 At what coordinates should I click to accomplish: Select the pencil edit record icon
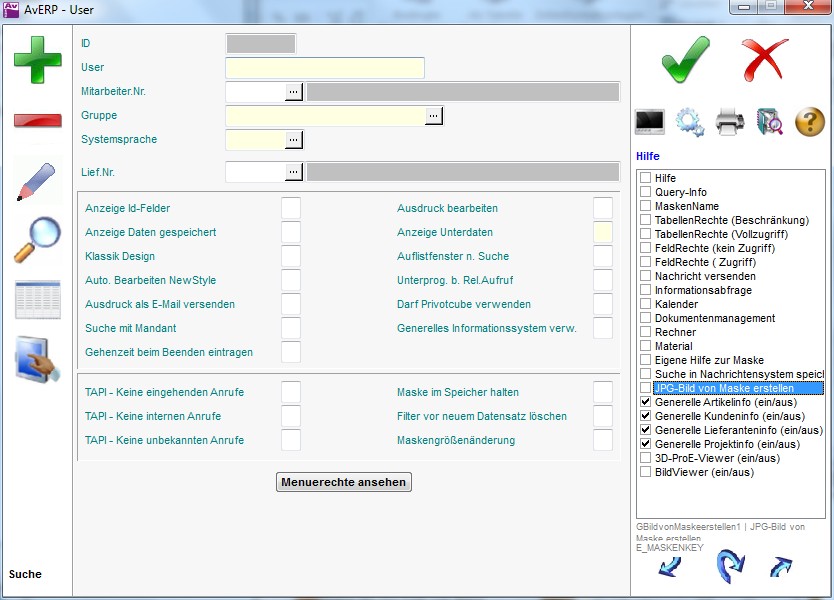click(x=37, y=180)
